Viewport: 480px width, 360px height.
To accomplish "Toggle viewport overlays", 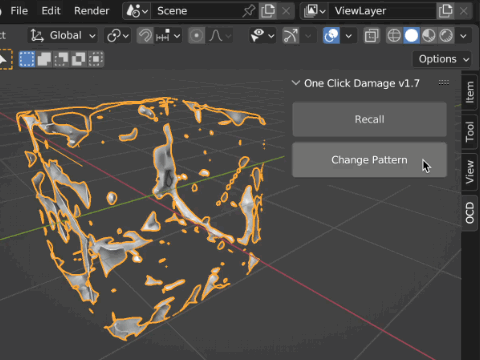I will (x=331, y=35).
